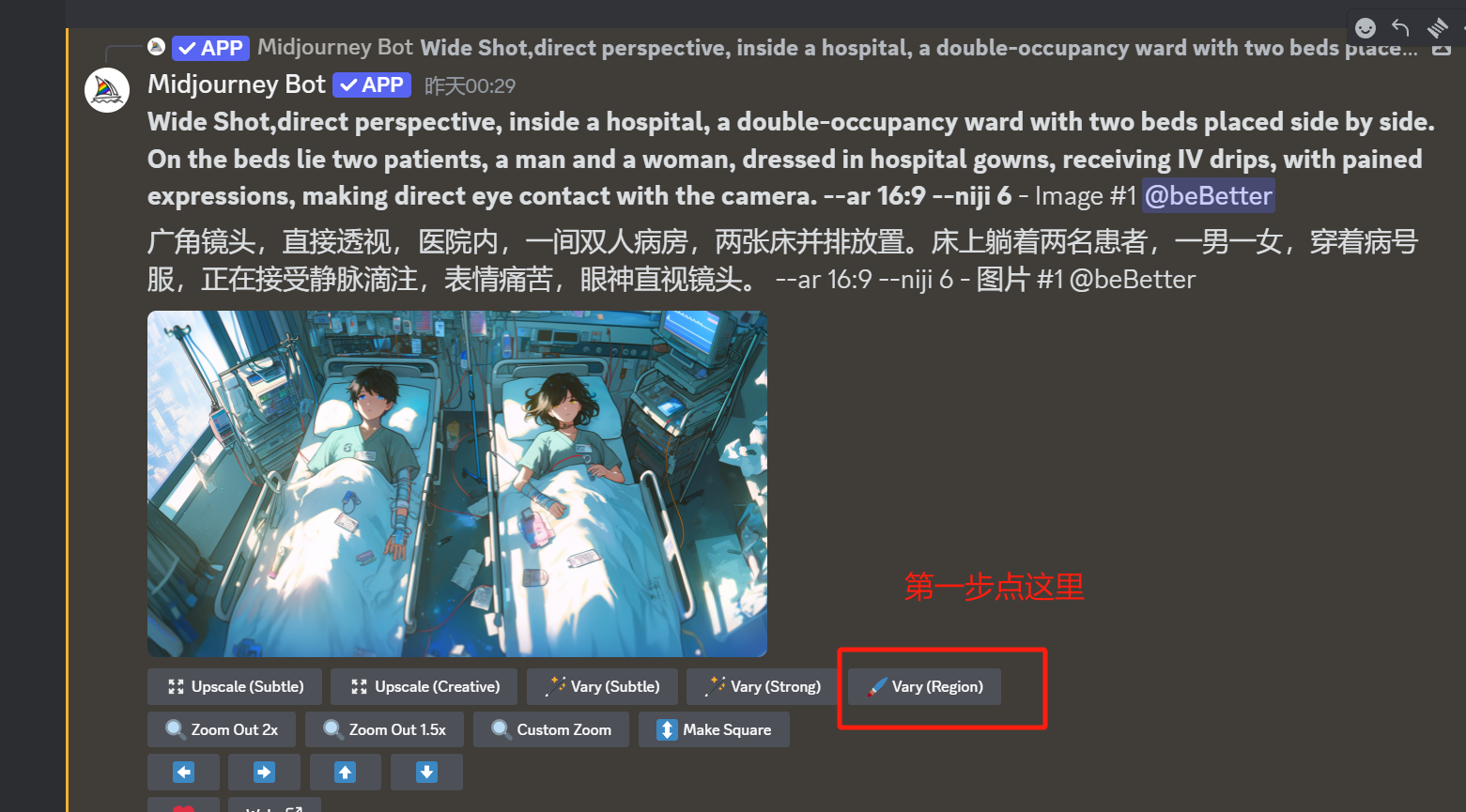Click the Midjourney Bot avatar
This screenshot has width=1466, height=812.
pos(107,90)
